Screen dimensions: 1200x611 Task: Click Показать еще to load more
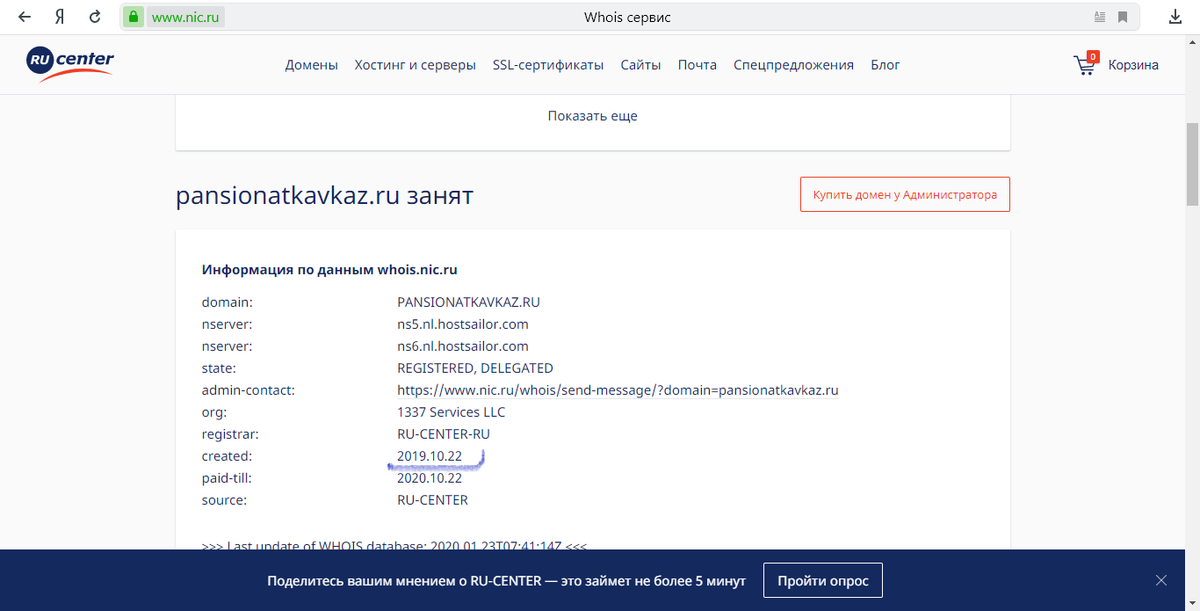[x=592, y=115]
